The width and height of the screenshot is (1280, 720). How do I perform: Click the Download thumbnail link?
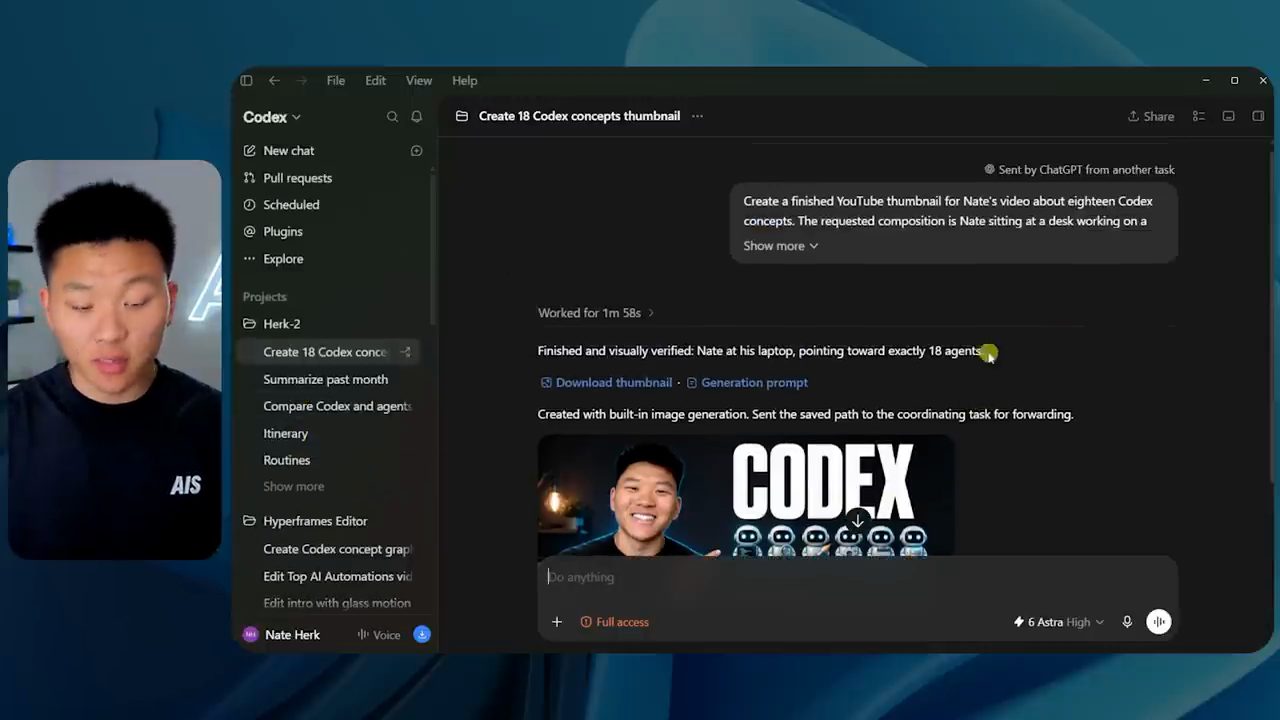(606, 382)
